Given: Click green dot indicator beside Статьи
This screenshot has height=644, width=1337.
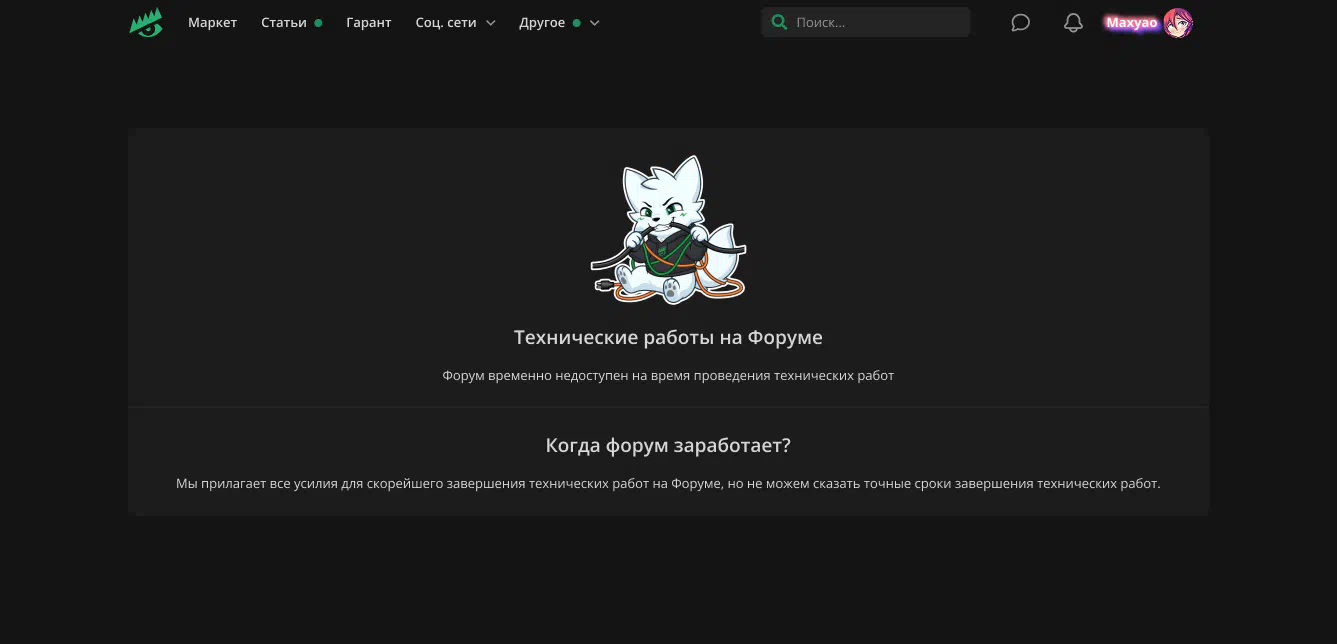Looking at the screenshot, I should pos(318,23).
